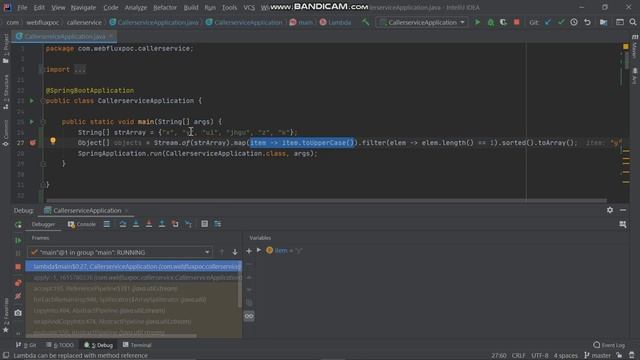Image resolution: width=640 pixels, height=360 pixels.
Task: Open thread selector dropdown showing main RUNNING
Action: pos(120,253)
